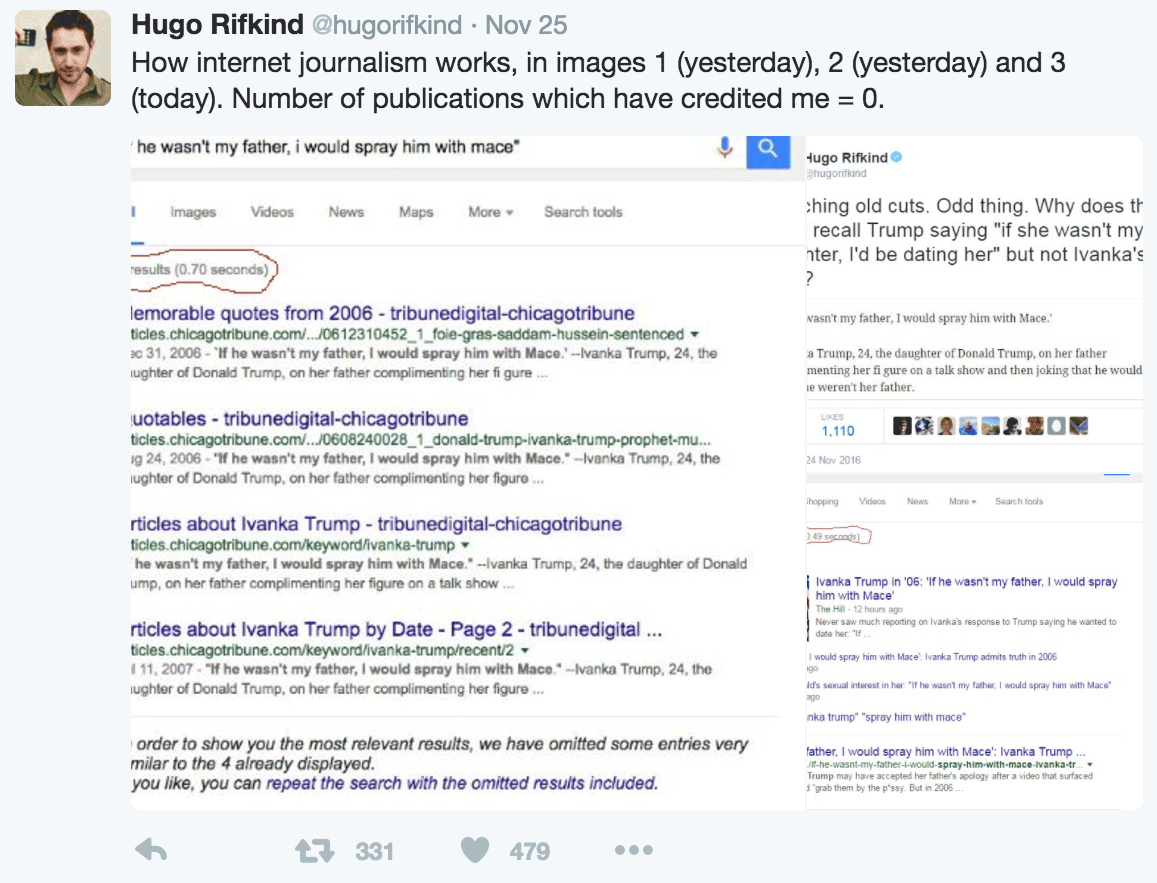Click the 24 Nov 2016 date
The height and width of the screenshot is (883, 1157).
point(833,460)
